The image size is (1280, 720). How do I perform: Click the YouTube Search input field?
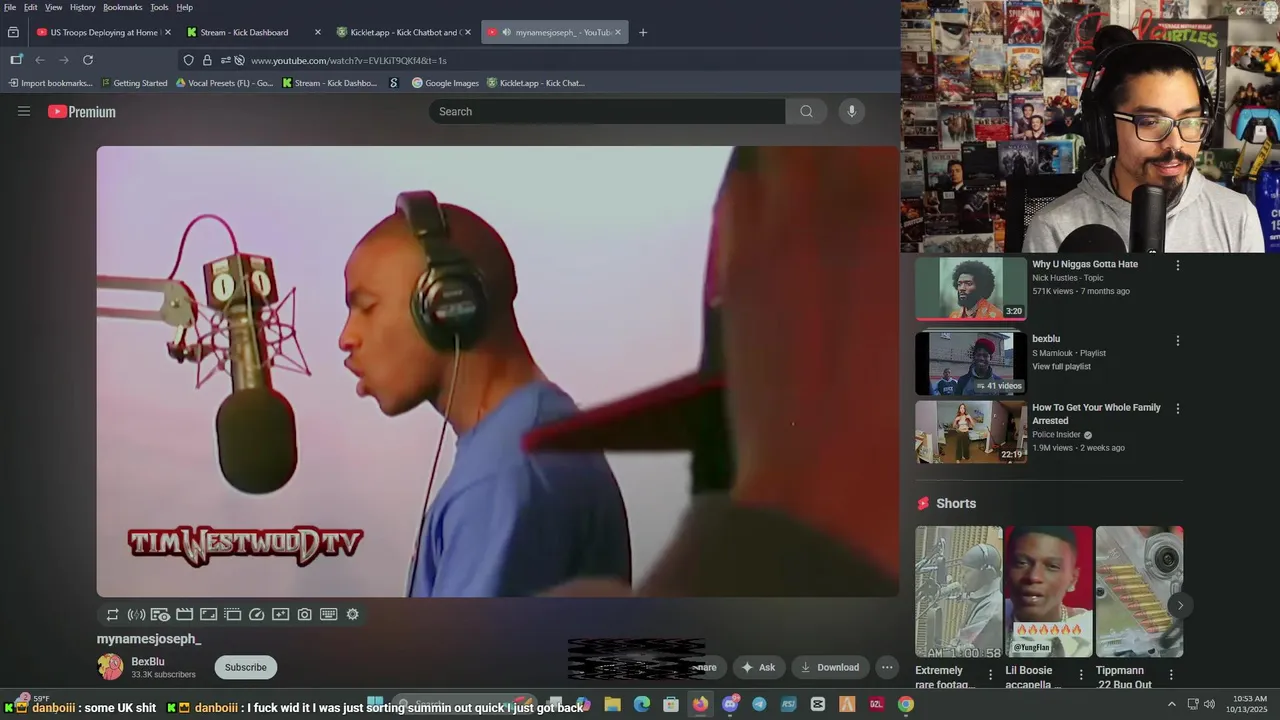point(607,111)
